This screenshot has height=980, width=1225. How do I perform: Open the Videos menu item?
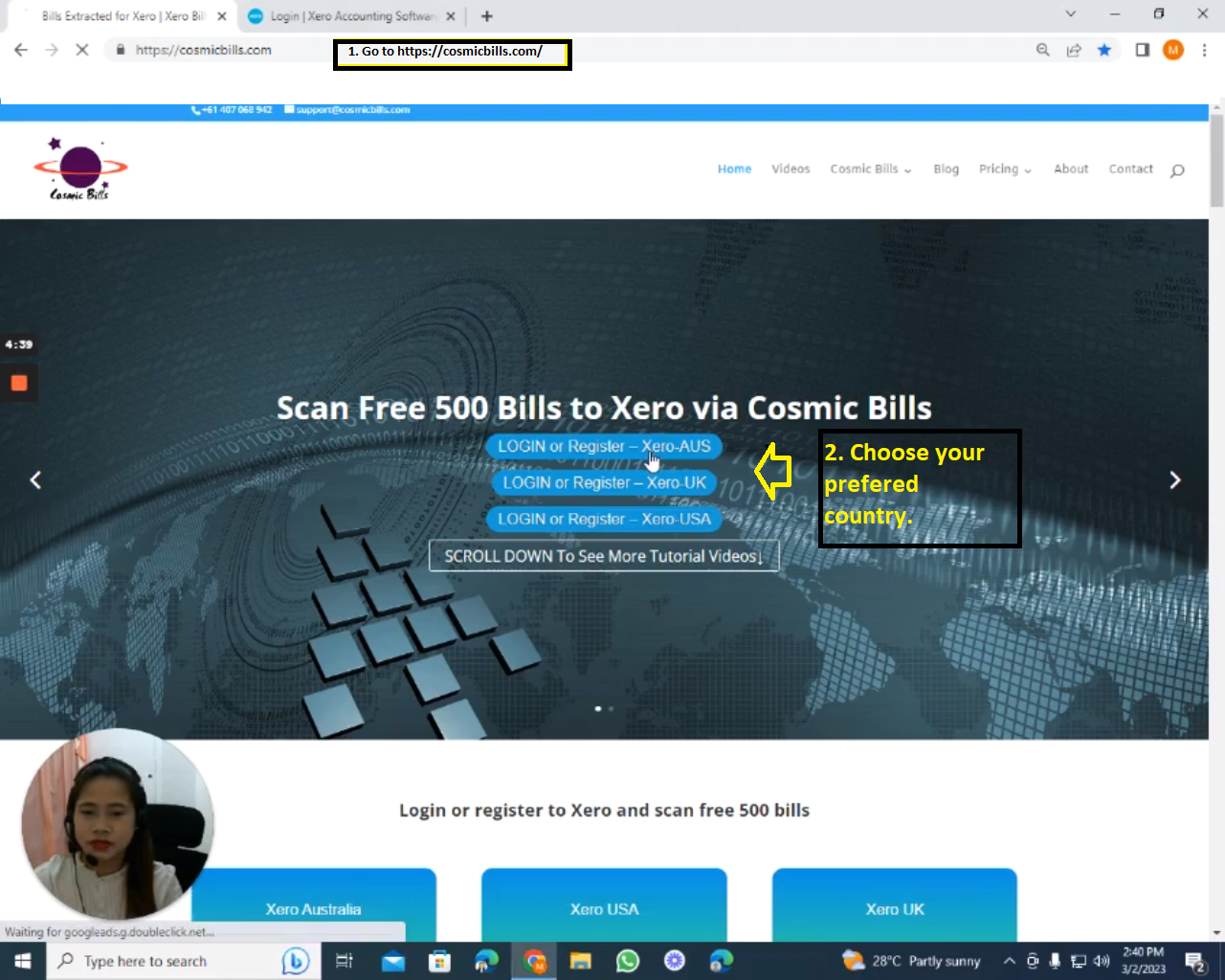(x=791, y=169)
